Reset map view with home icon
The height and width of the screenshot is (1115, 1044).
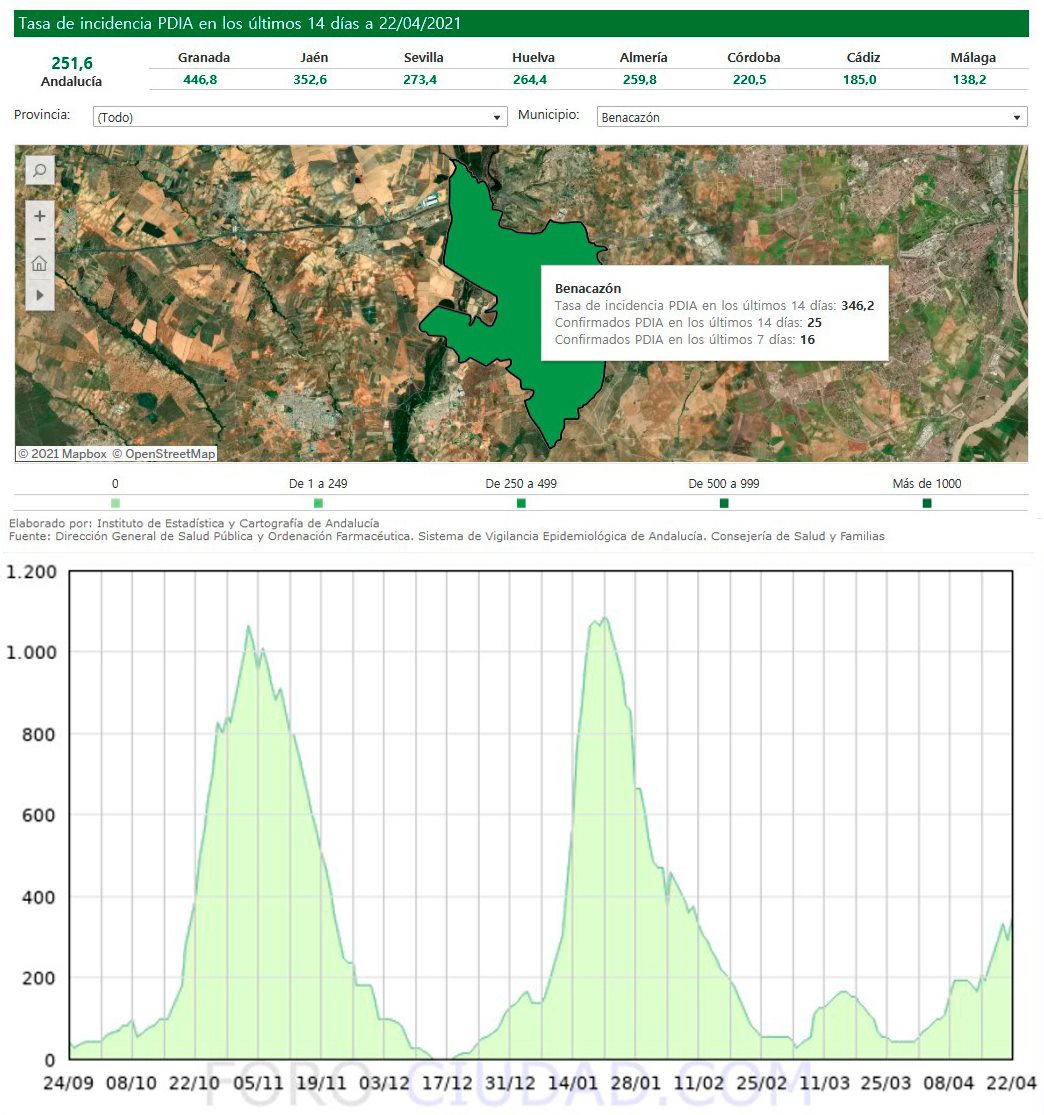(x=39, y=265)
